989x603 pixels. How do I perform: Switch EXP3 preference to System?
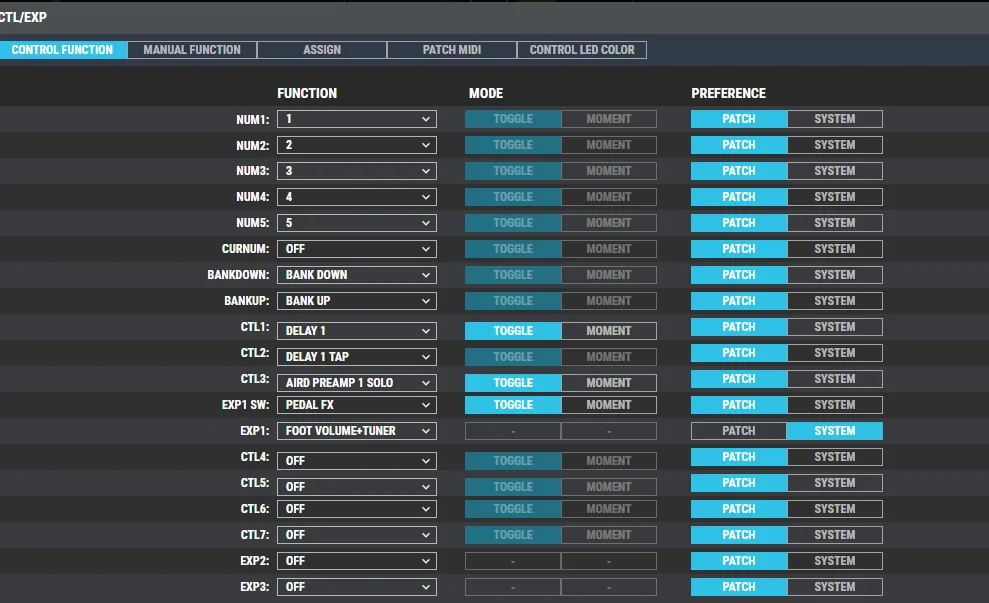(834, 587)
